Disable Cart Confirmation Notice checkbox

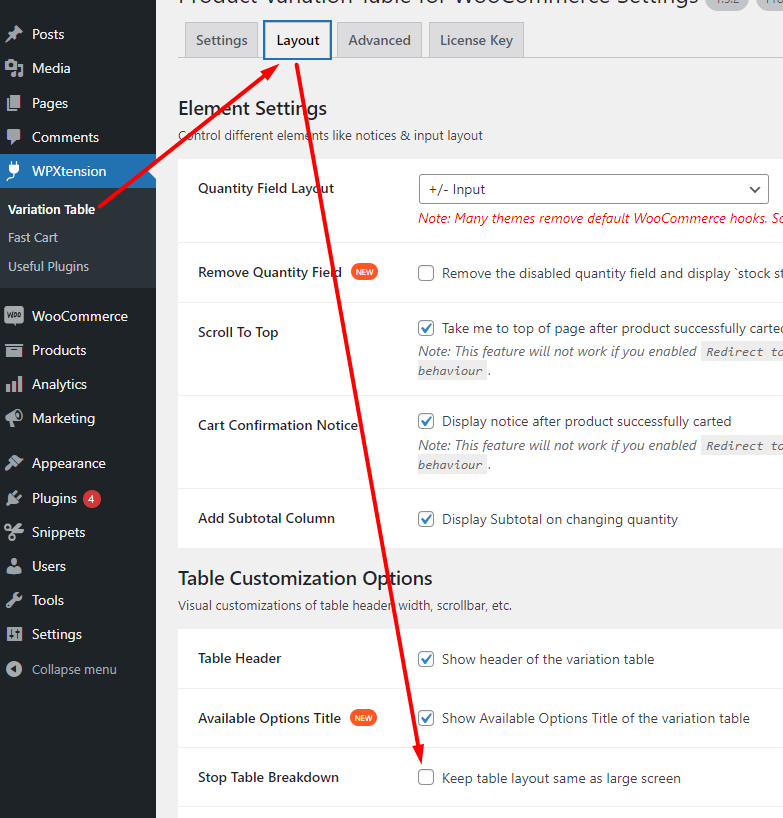[x=426, y=421]
